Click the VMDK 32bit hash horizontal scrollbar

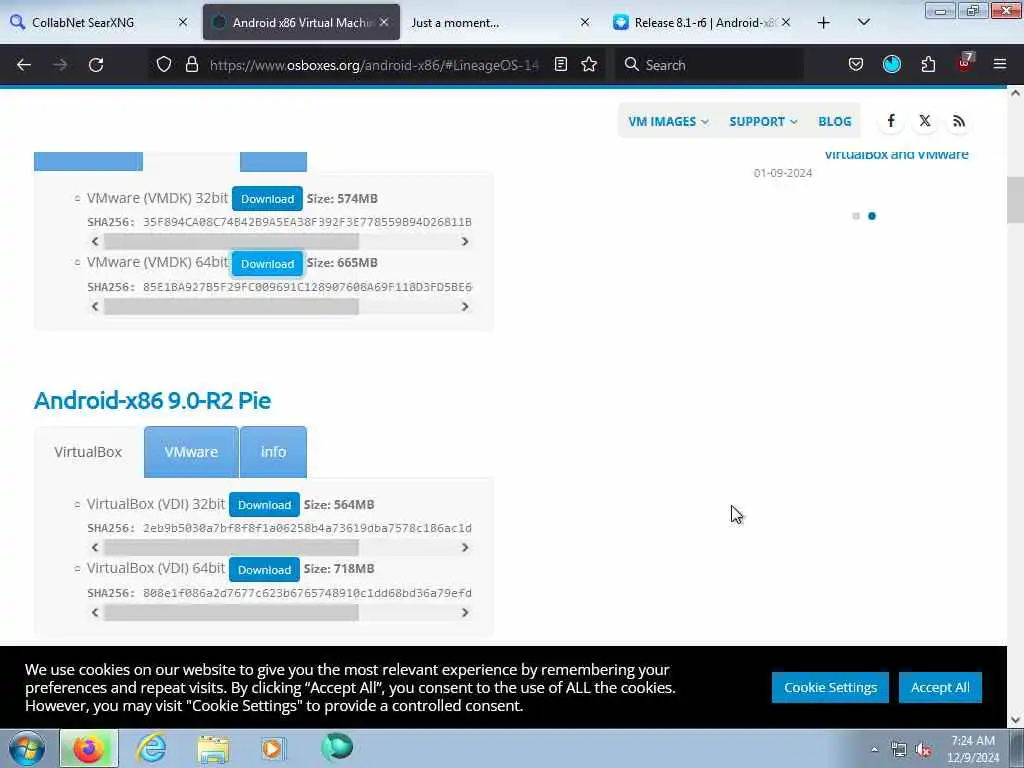231,242
